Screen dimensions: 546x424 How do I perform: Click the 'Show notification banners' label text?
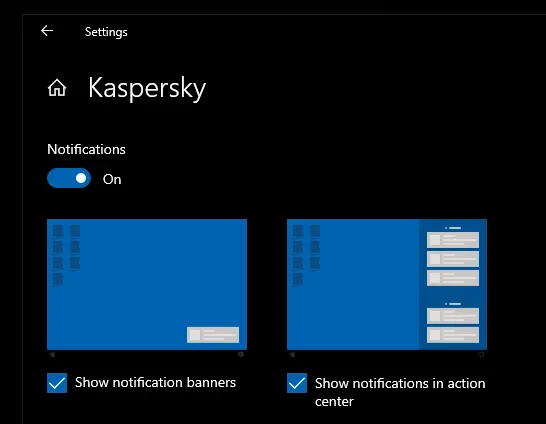(x=156, y=383)
